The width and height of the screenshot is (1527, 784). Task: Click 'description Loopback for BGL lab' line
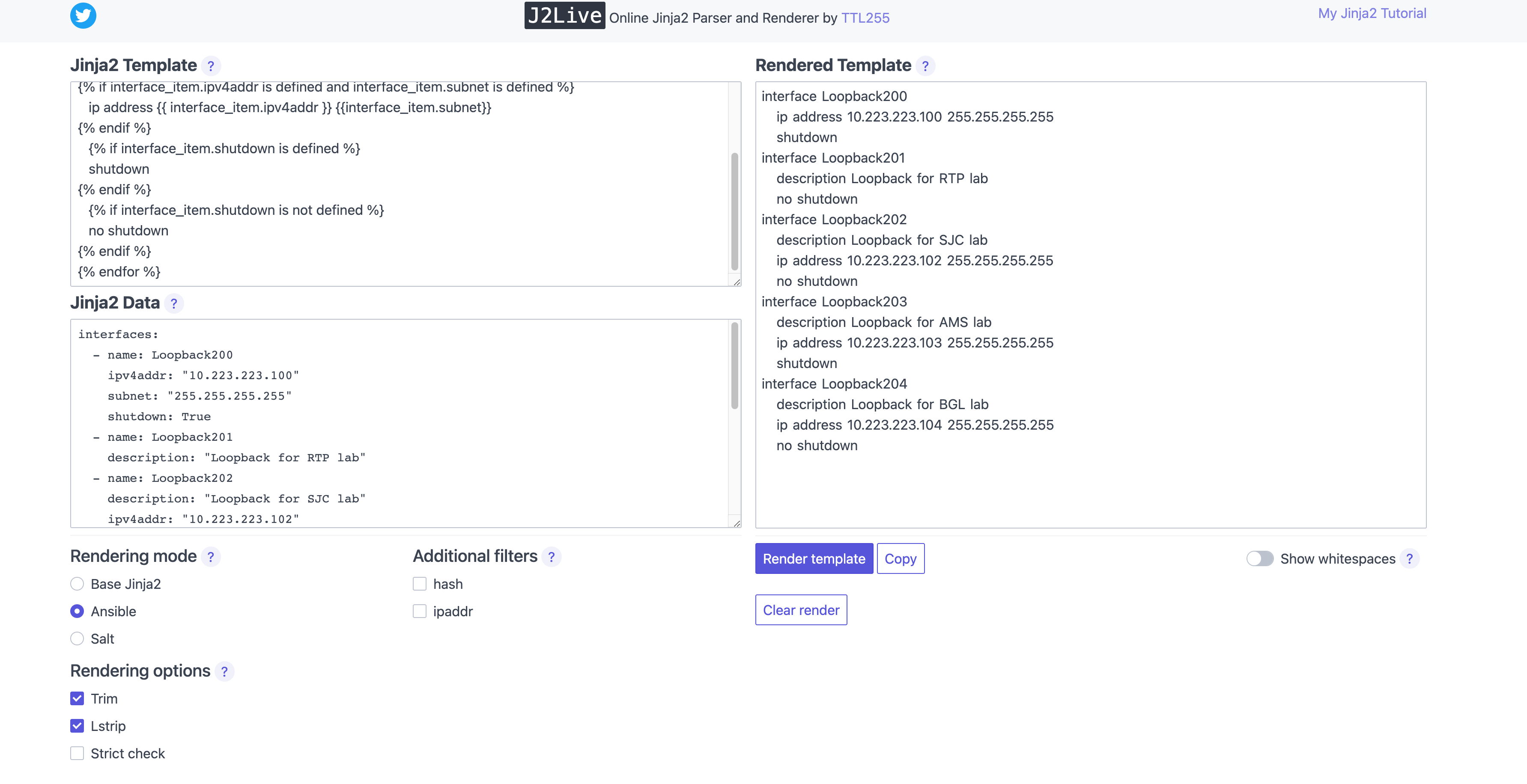tap(882, 404)
